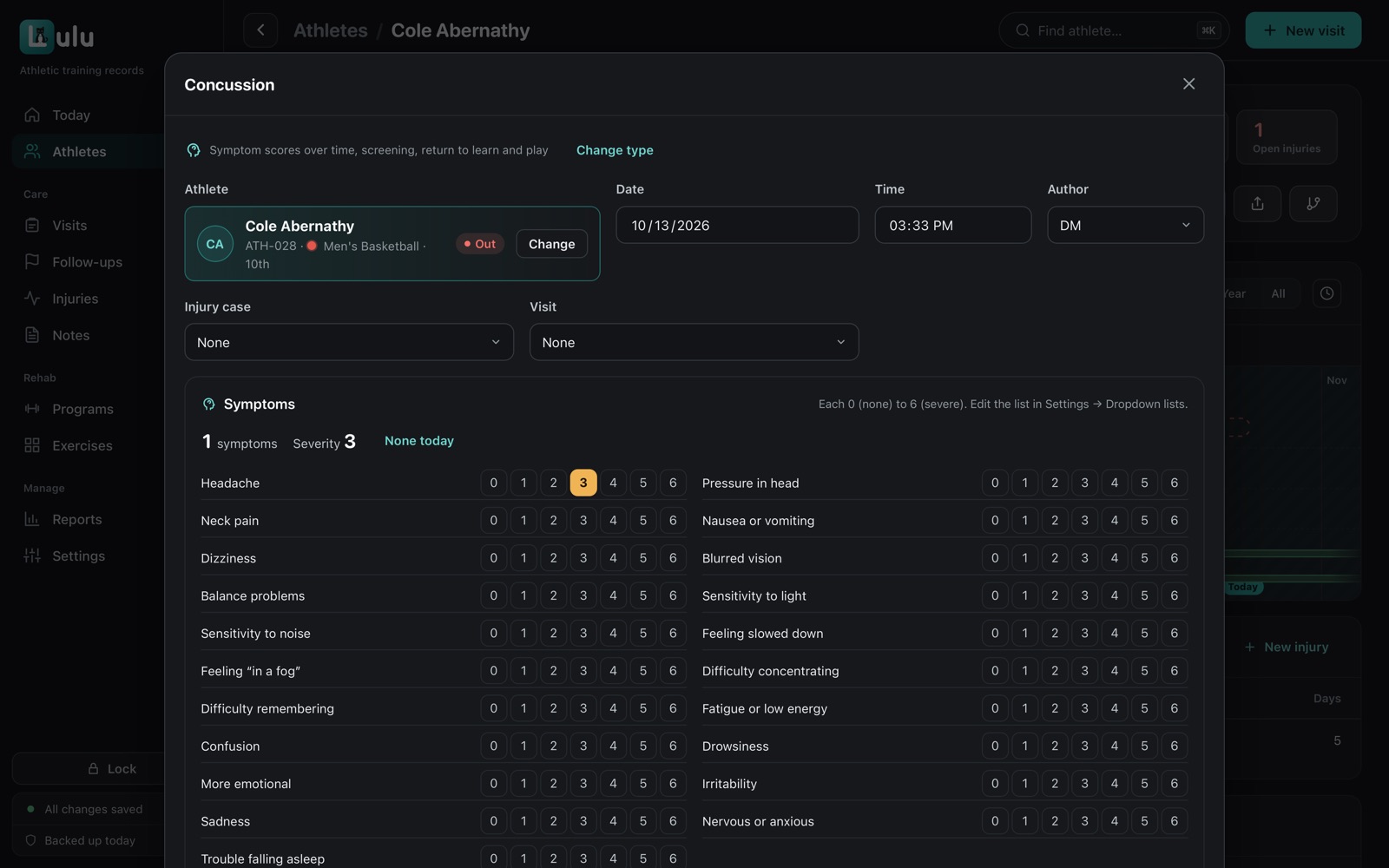Set Pressure in head severity to 6
The width and height of the screenshot is (1389, 868).
[x=1175, y=483]
